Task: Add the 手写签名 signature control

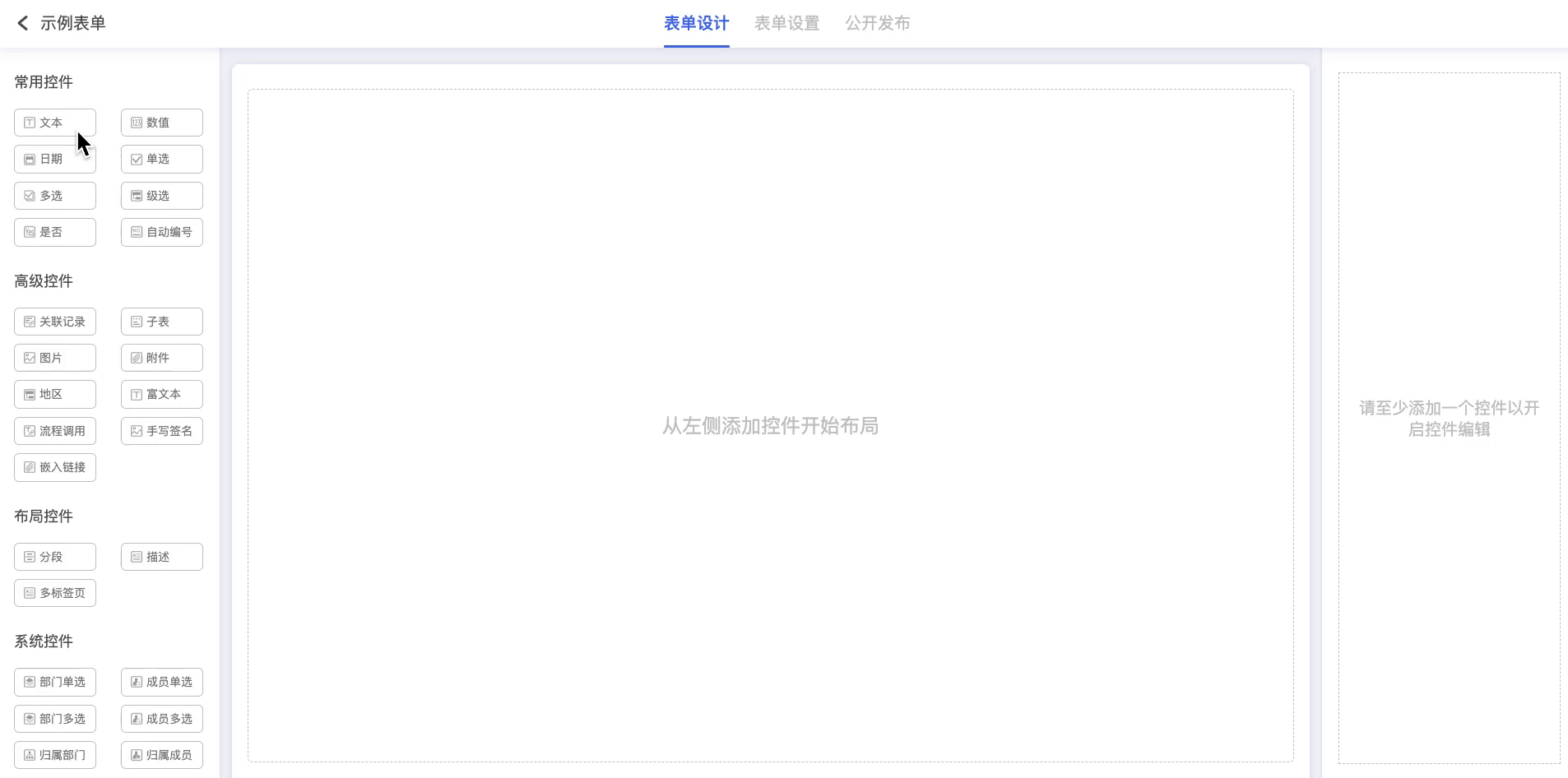Action: pyautogui.click(x=161, y=431)
